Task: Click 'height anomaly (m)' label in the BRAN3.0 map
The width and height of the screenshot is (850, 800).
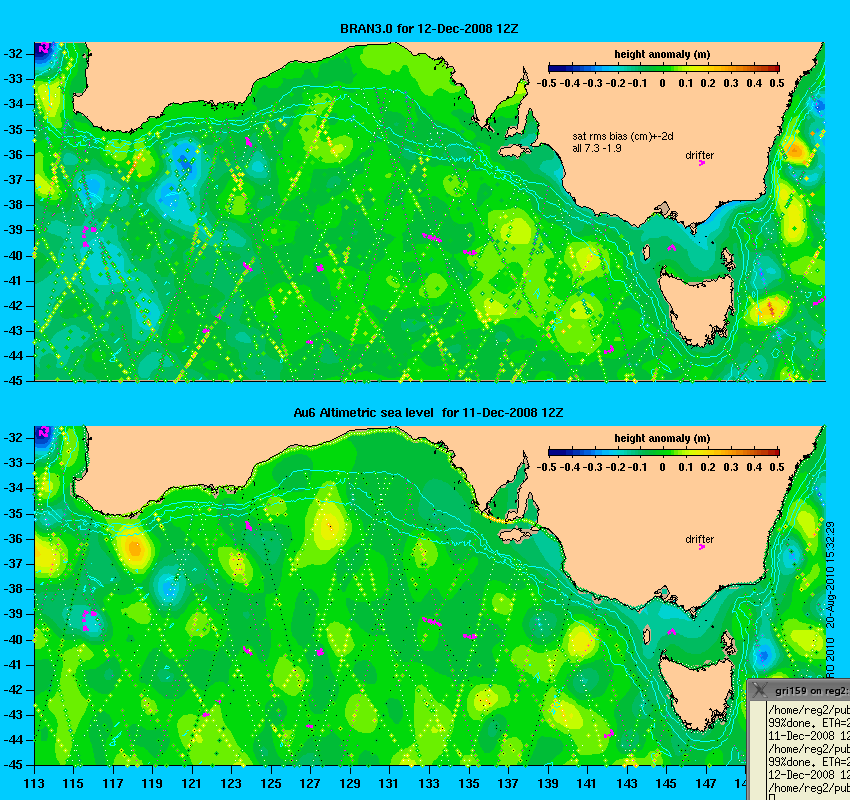Action: 662,54
